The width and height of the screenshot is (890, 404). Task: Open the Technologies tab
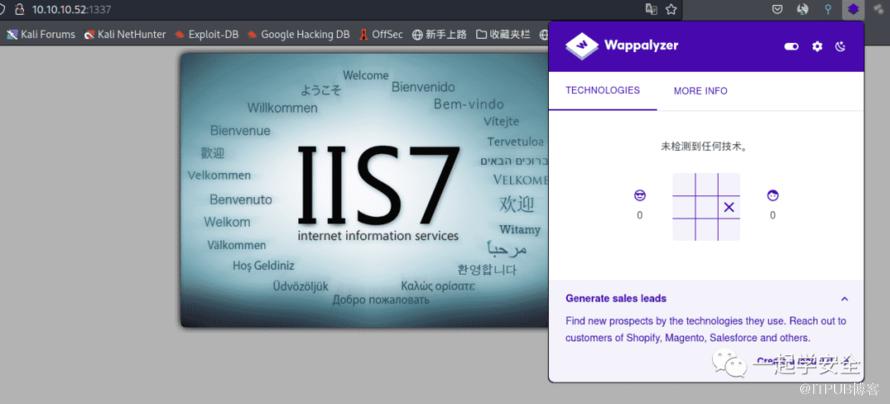coord(603,90)
